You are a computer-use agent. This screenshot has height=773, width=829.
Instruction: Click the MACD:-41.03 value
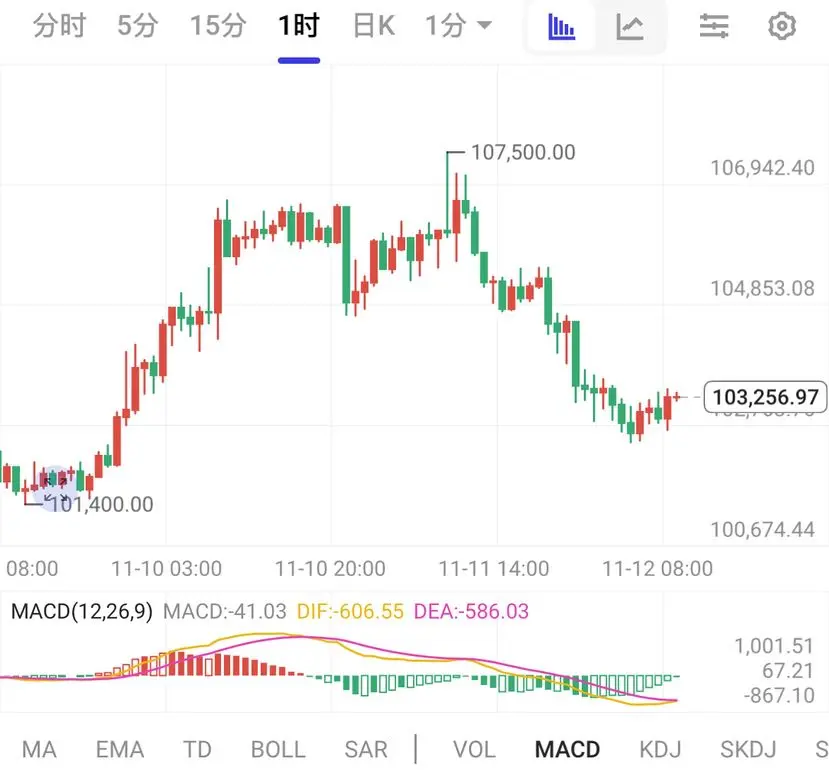(225, 611)
